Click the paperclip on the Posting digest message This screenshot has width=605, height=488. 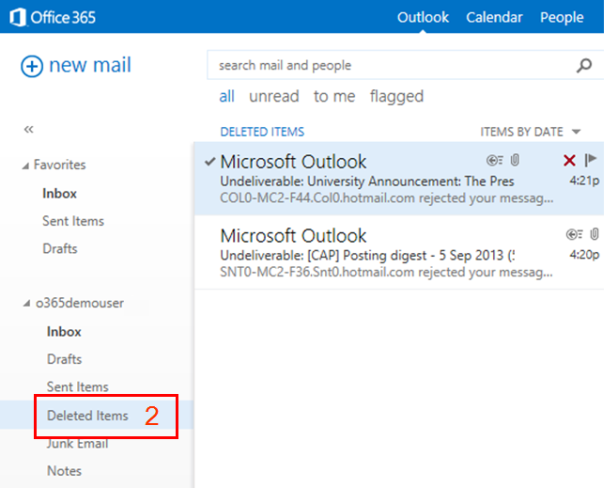[594, 234]
